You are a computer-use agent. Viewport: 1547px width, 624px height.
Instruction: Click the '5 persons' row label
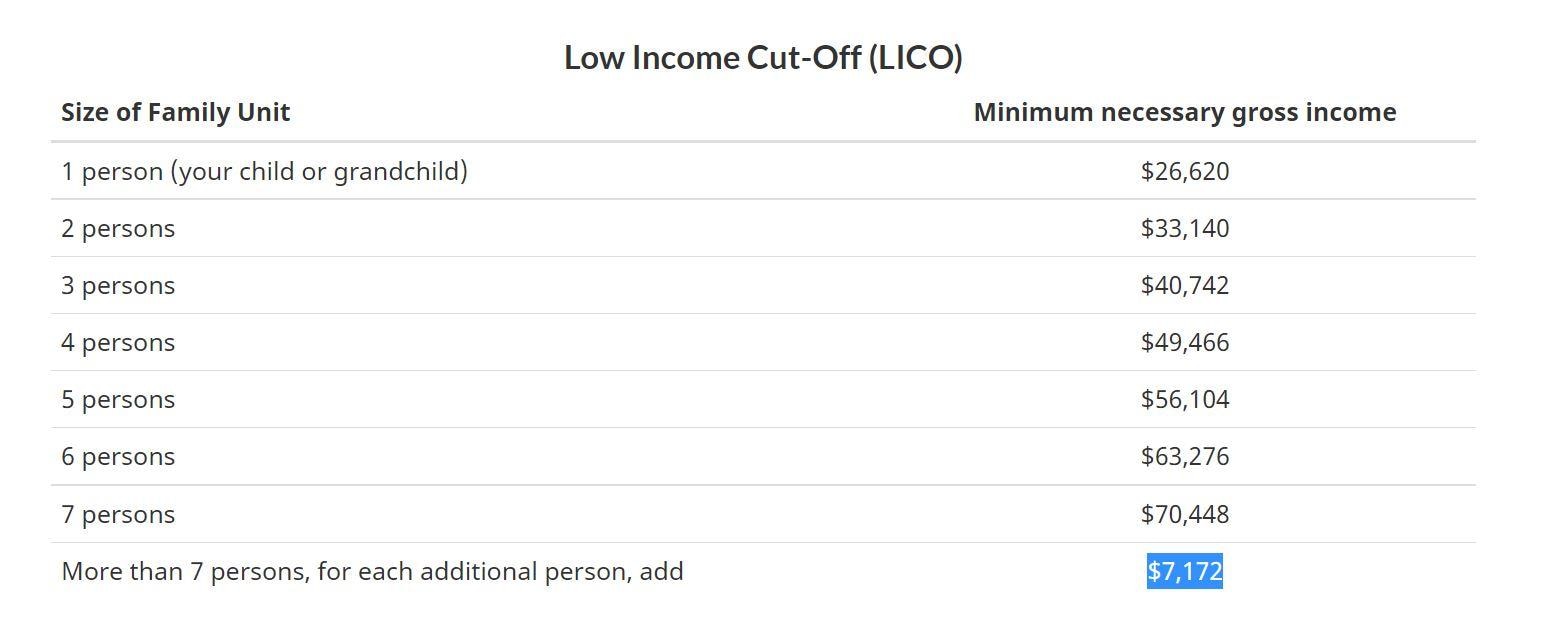[x=118, y=400]
